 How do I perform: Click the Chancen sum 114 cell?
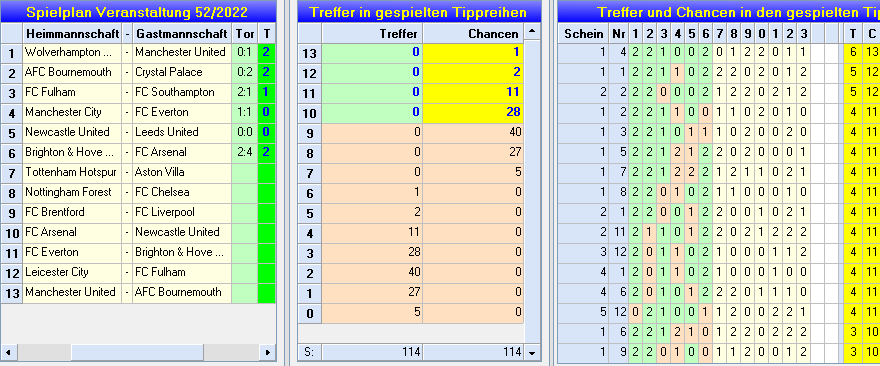click(473, 353)
